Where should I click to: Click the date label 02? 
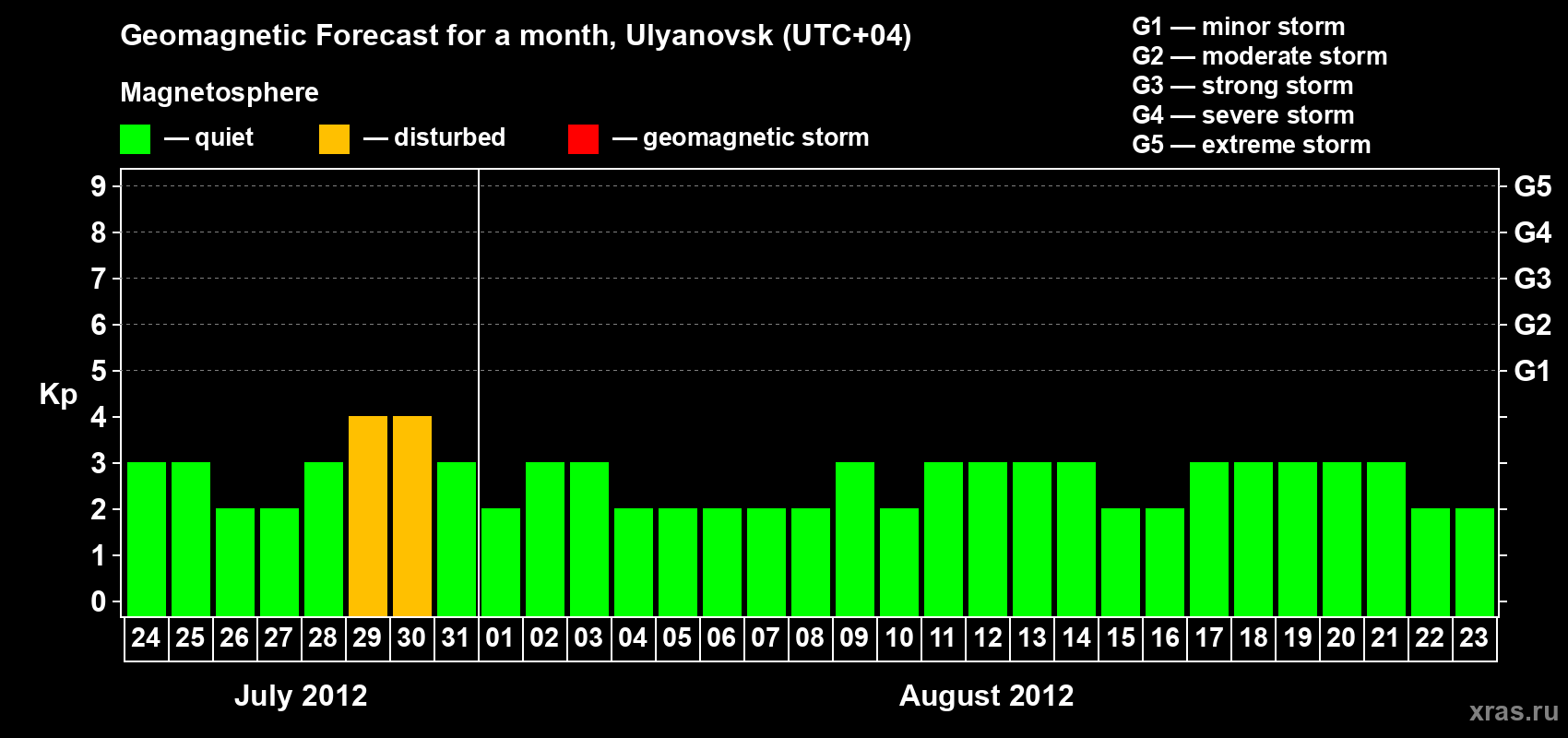(544, 637)
